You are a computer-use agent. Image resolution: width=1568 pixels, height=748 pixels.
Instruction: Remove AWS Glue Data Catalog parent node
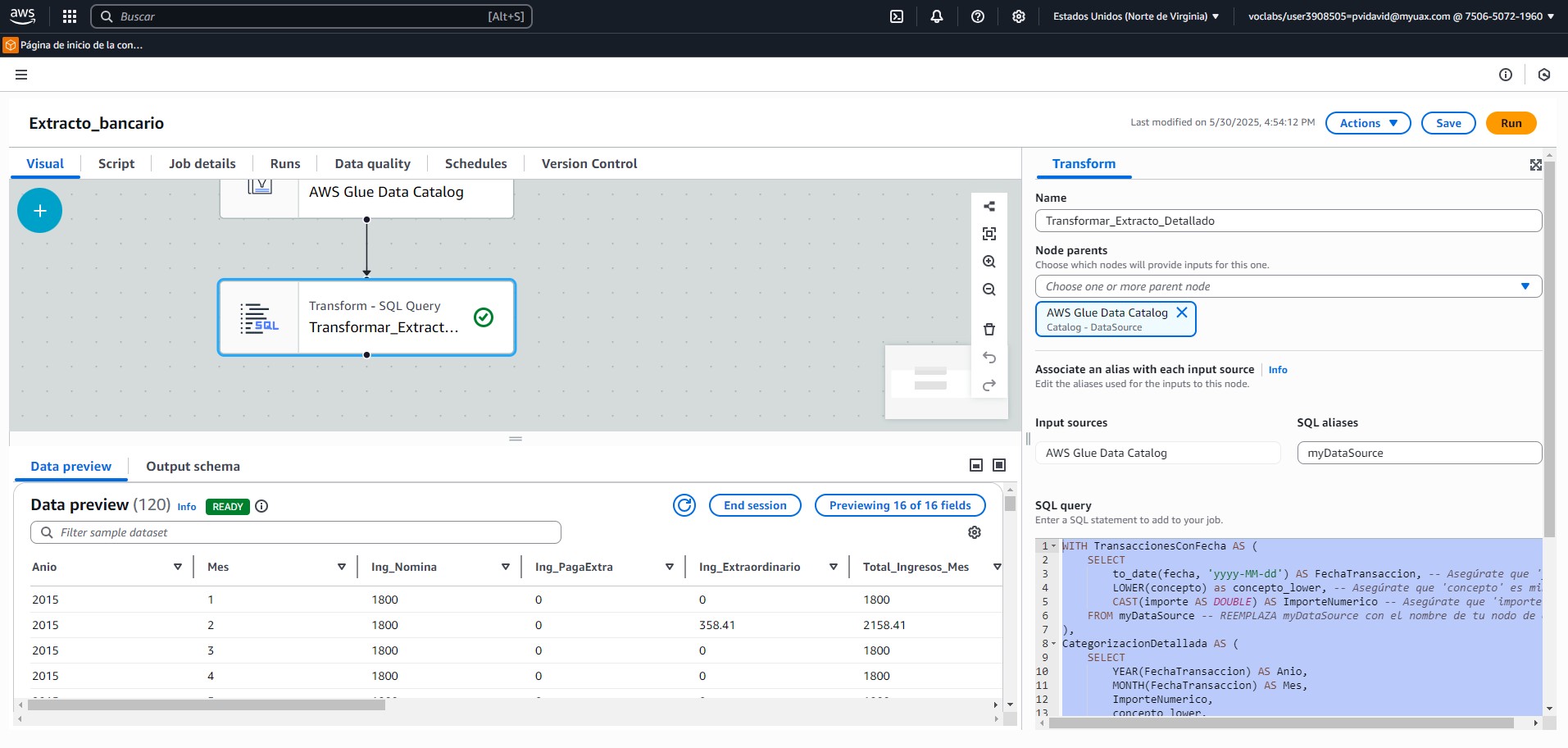1182,312
